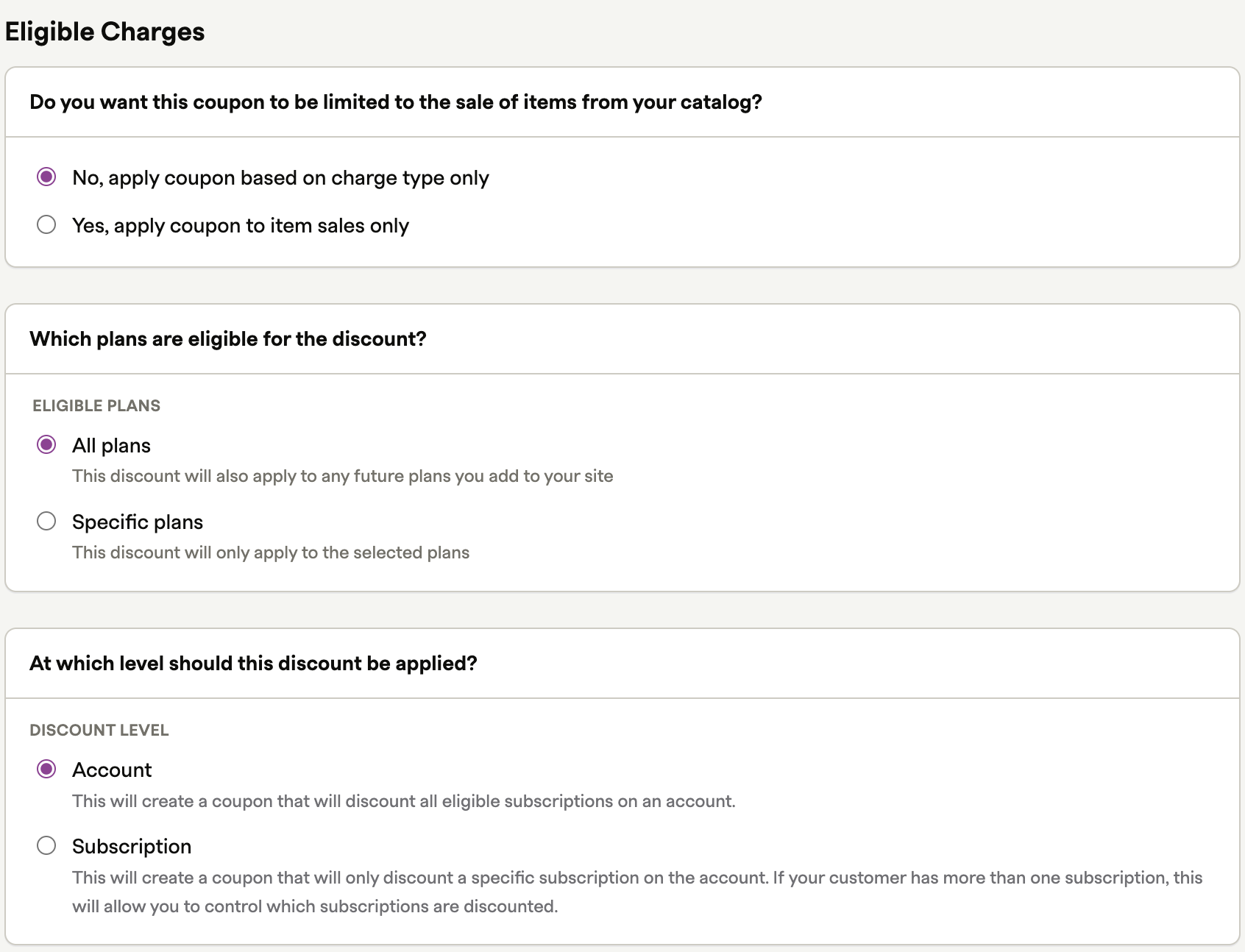1245x952 pixels.
Task: Choose the 'All plans' radio button
Action: (x=46, y=445)
